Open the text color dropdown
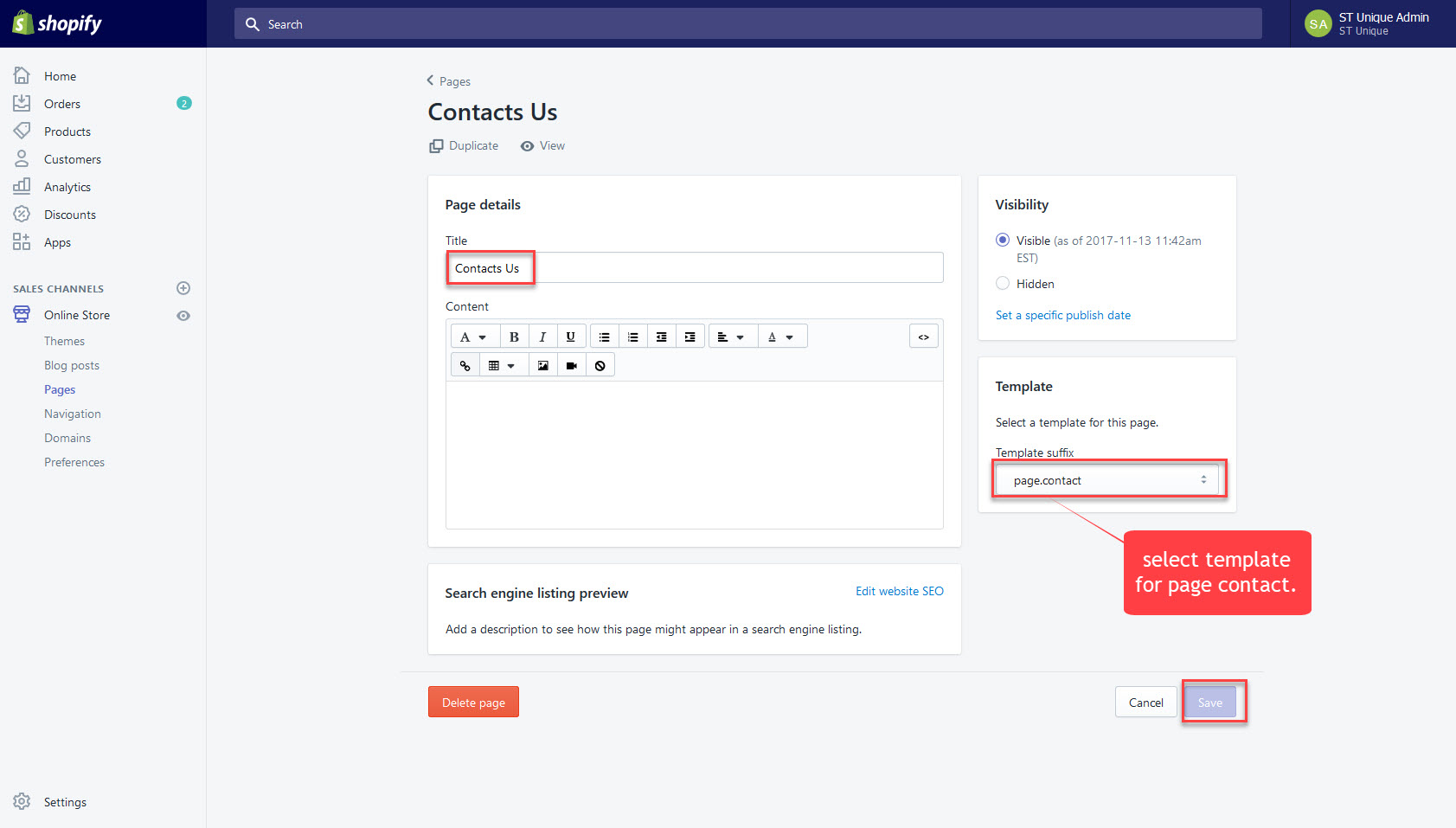This screenshot has height=828, width=1456. [782, 337]
